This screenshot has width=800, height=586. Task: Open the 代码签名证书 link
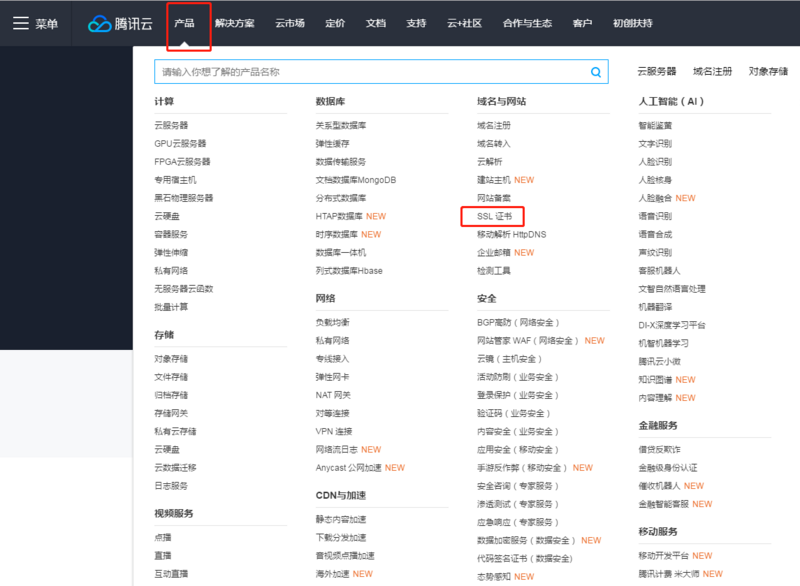524,558
